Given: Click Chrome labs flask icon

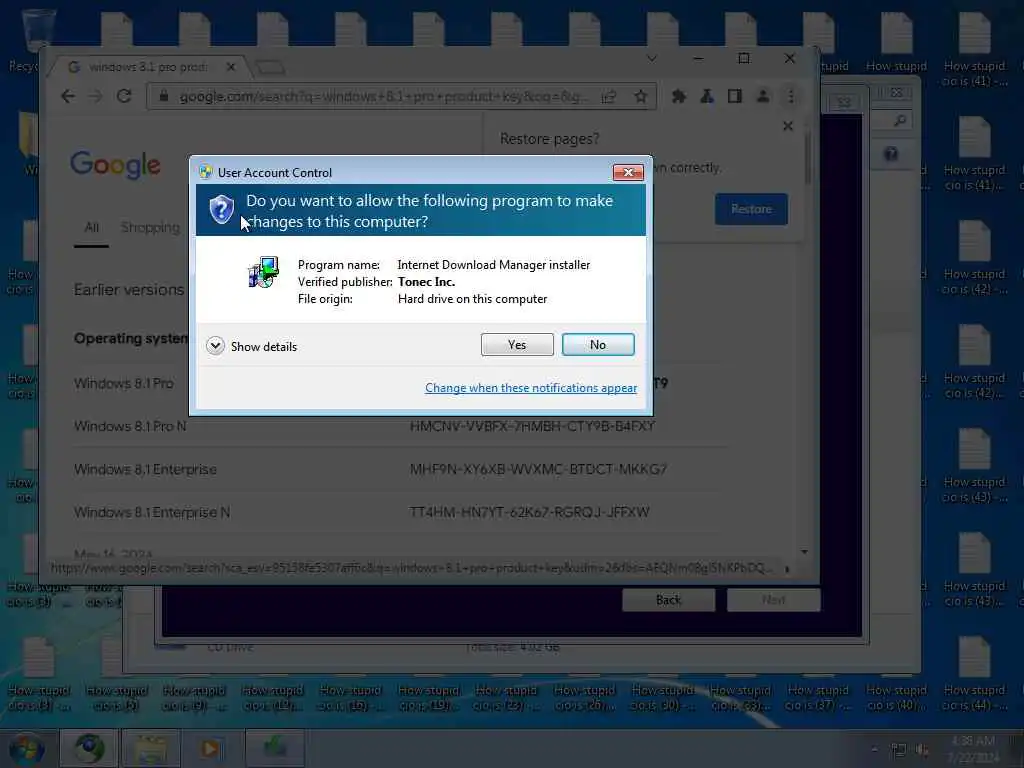Looking at the screenshot, I should point(707,97).
